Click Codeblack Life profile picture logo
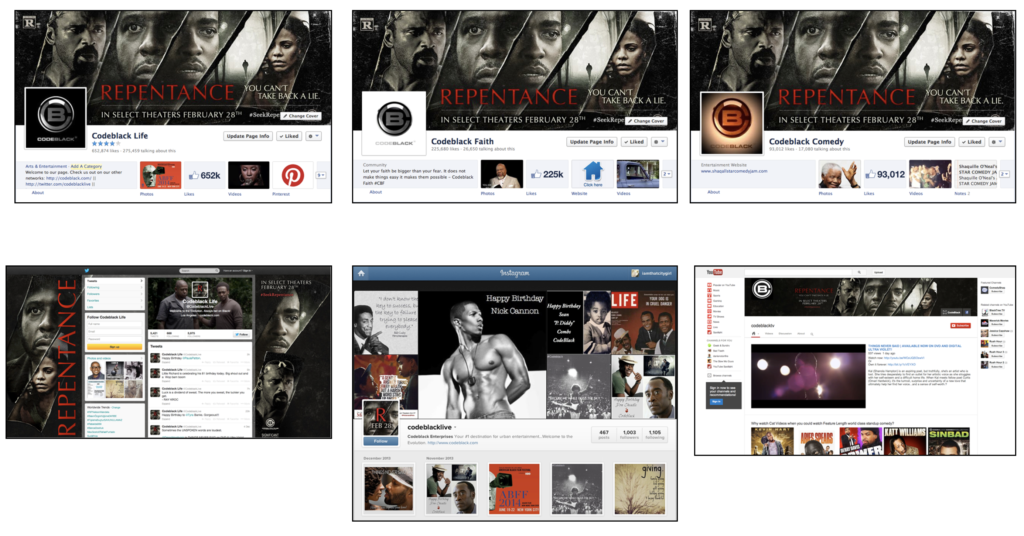Image resolution: width=1024 pixels, height=536 pixels. point(56,118)
